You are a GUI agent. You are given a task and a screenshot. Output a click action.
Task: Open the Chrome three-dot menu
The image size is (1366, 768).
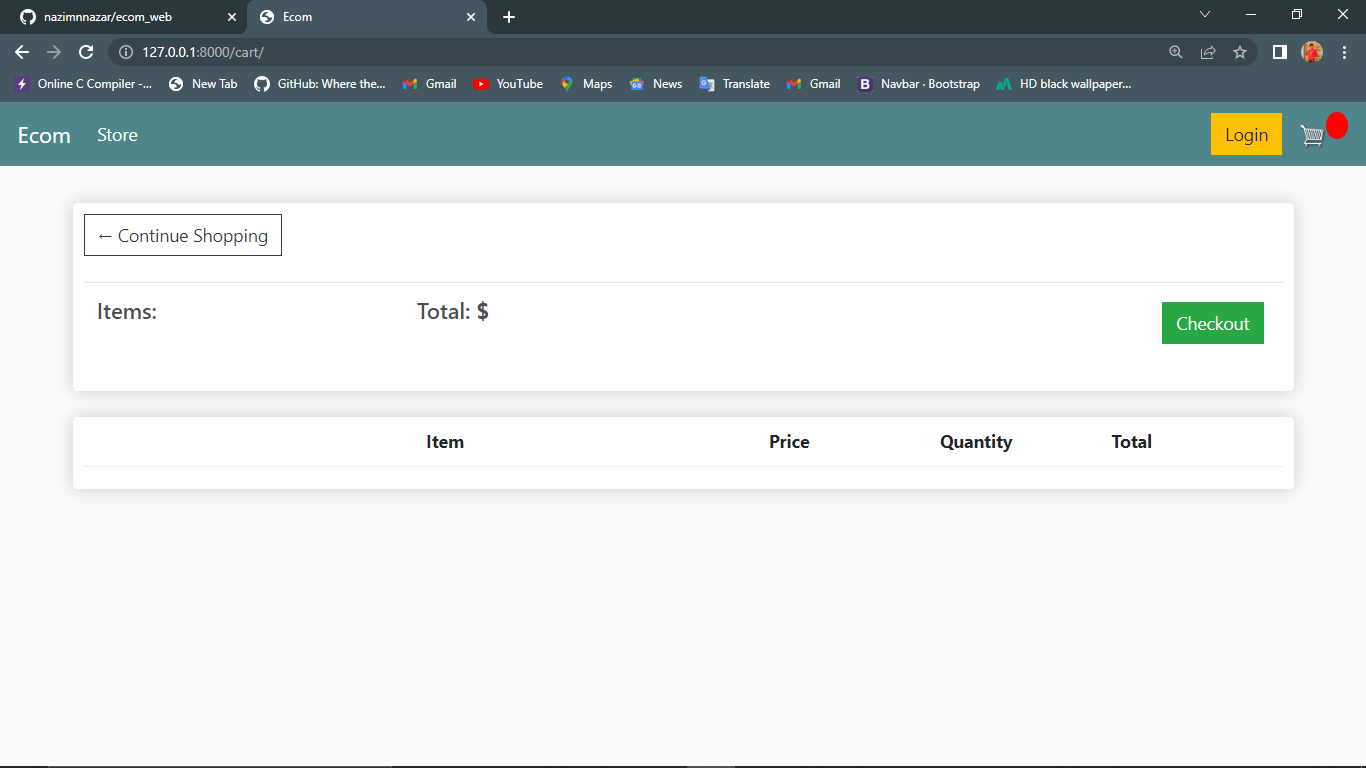coord(1344,52)
